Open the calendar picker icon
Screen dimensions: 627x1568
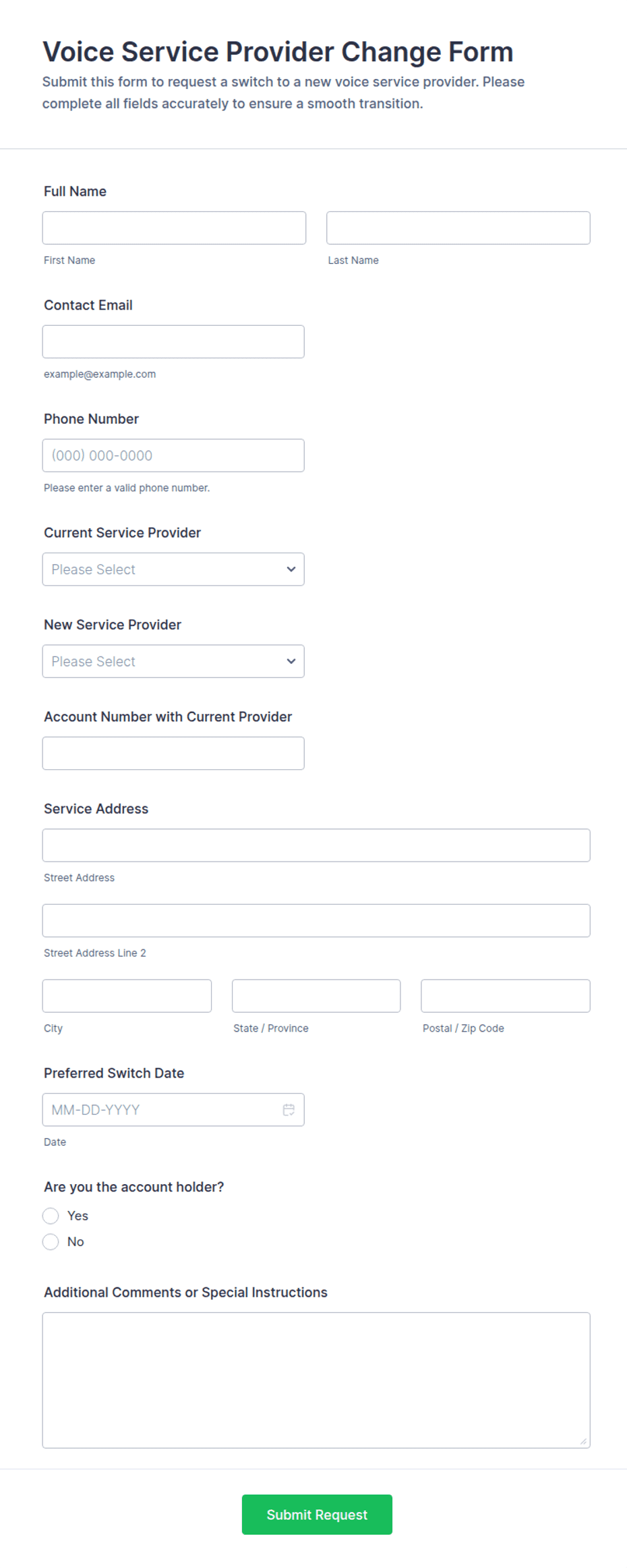tap(289, 1110)
